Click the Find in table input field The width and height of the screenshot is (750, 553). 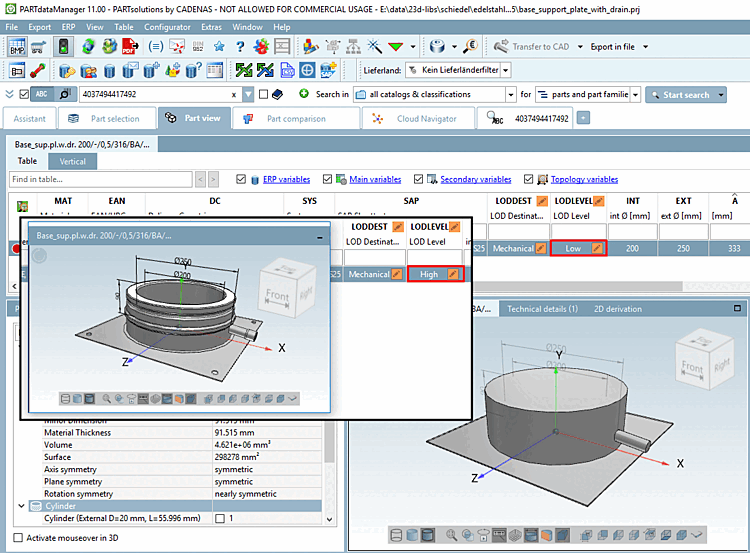(100, 180)
